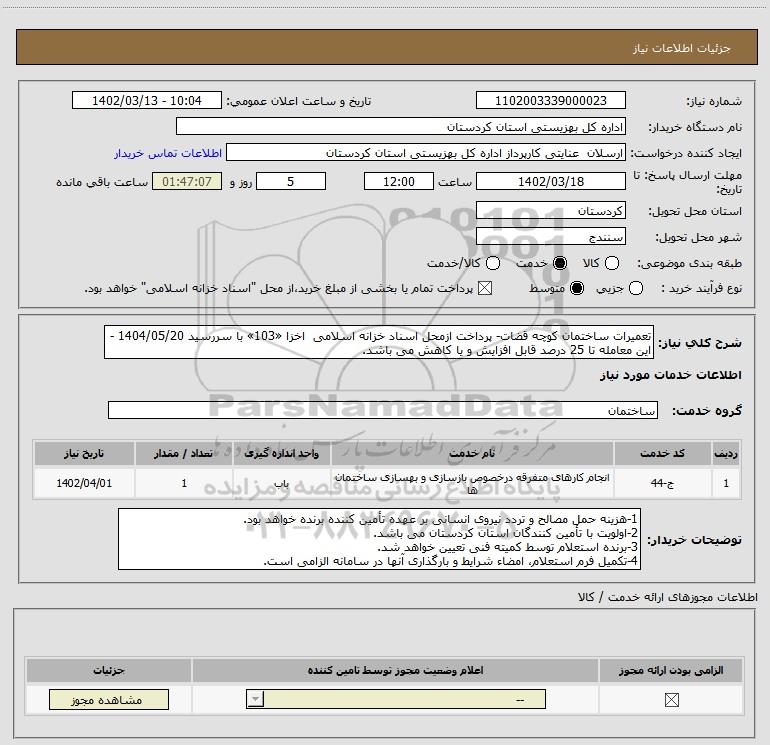Choose the جزیی purchase process radio
The width and height of the screenshot is (770, 745).
click(636, 288)
